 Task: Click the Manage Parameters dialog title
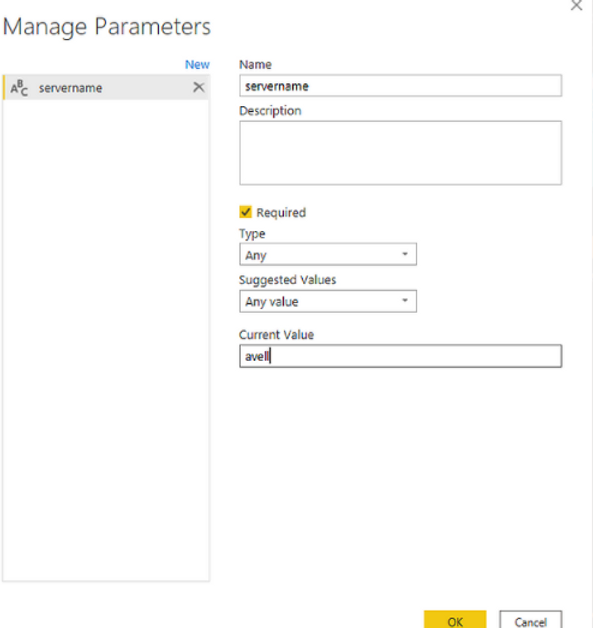(x=107, y=27)
